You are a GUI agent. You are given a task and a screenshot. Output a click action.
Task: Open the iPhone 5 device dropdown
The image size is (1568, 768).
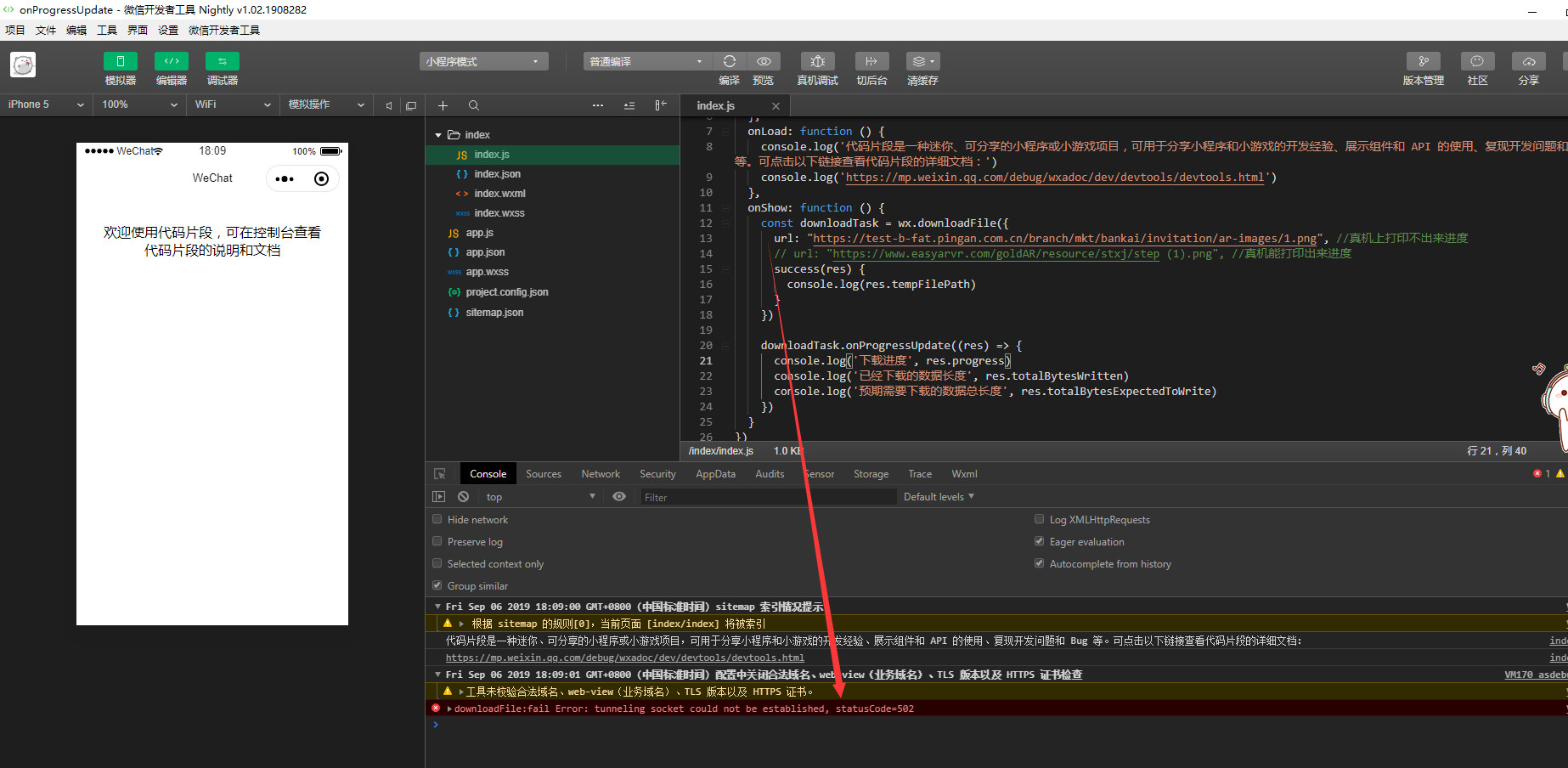[x=46, y=104]
